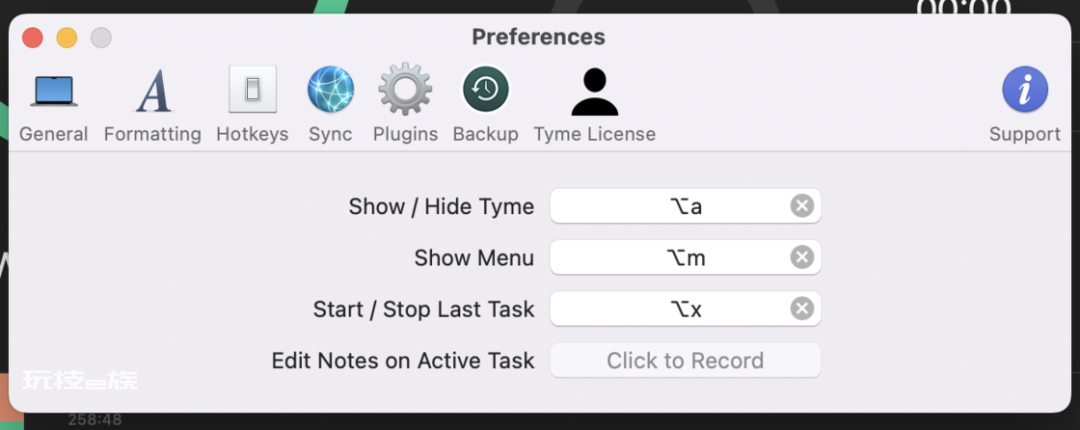The image size is (1080, 430).
Task: Minimize the Preferences window with yellow button
Action: 67,37
